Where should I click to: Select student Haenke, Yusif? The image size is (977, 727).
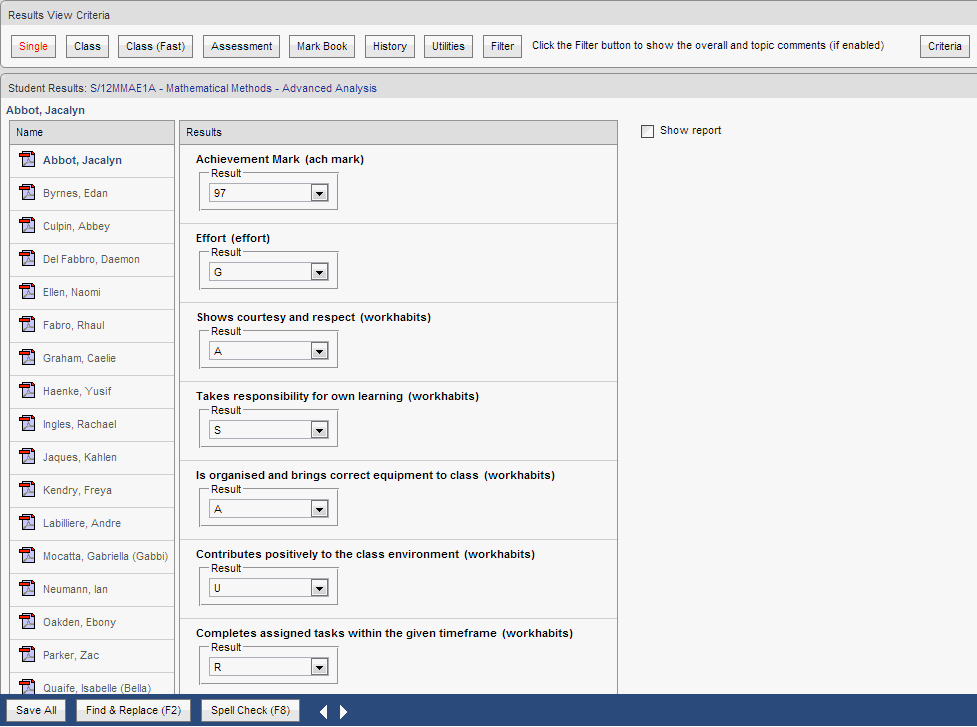(x=77, y=391)
